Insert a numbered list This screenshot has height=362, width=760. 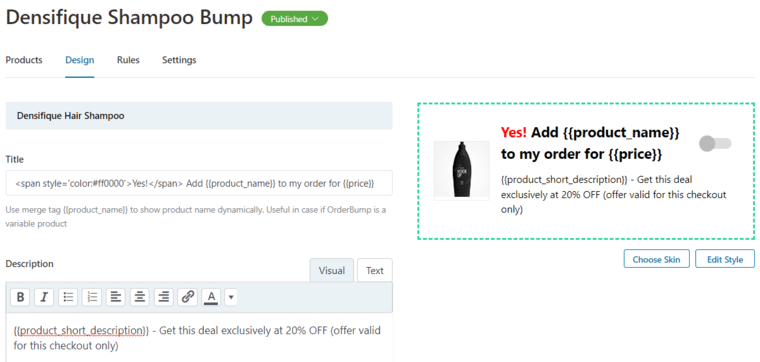[x=92, y=297]
